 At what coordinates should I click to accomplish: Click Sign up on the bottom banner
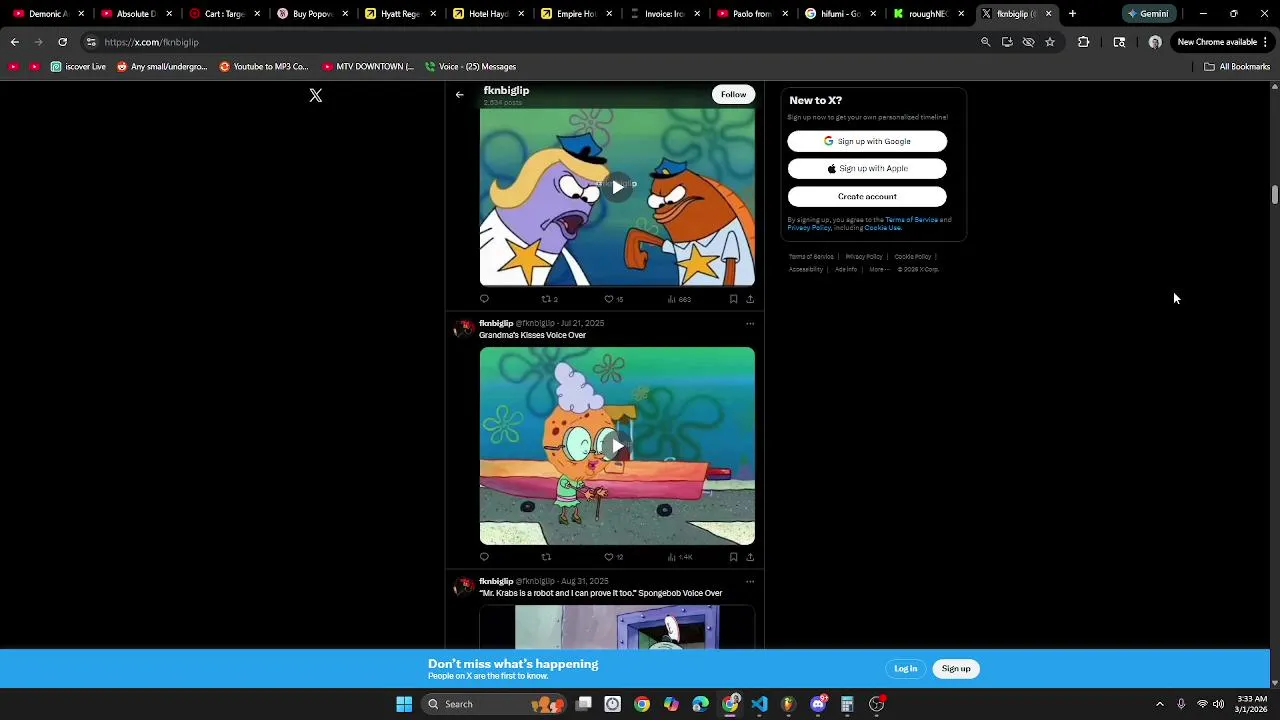point(956,669)
